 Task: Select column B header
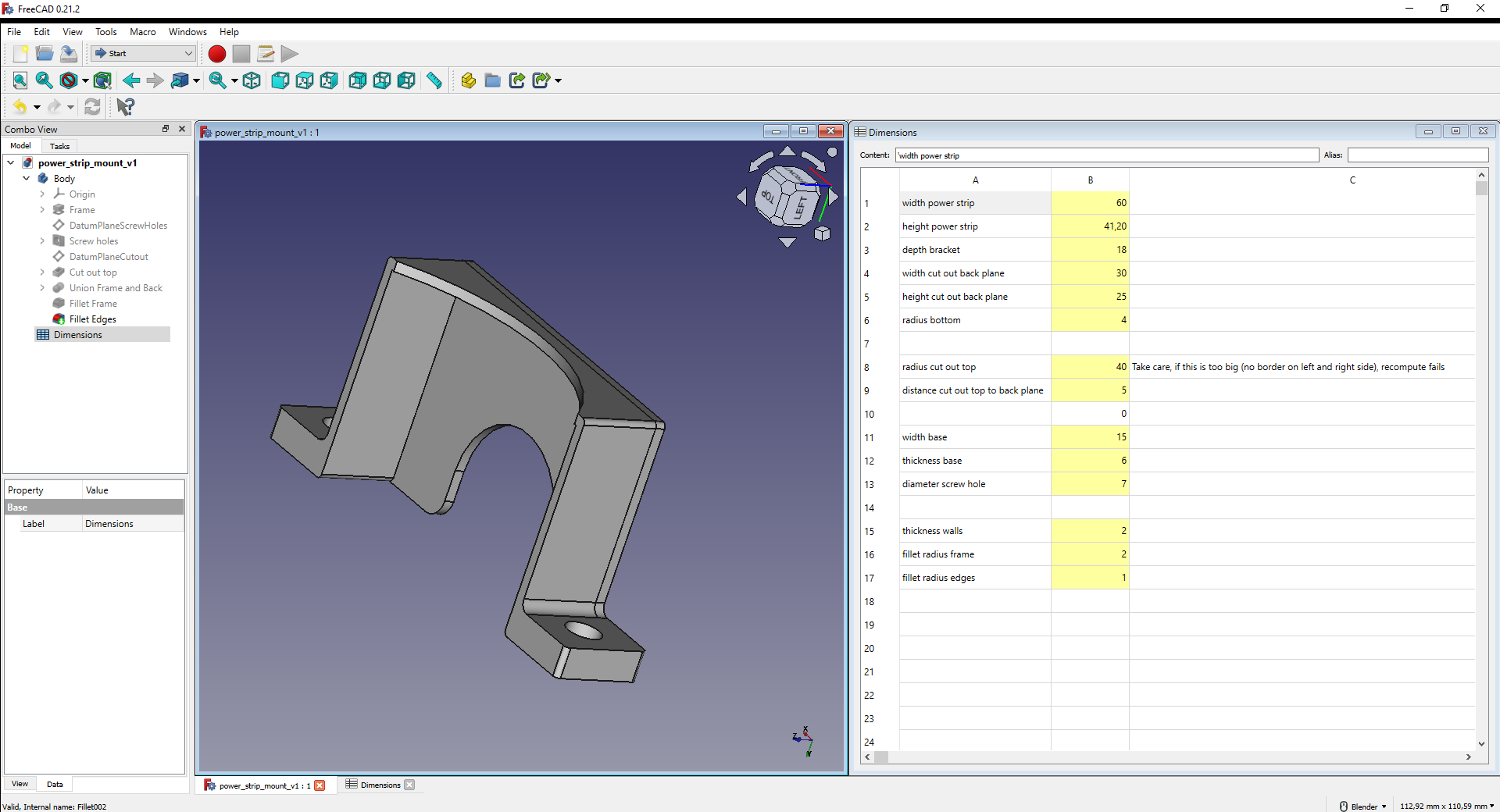tap(1090, 180)
